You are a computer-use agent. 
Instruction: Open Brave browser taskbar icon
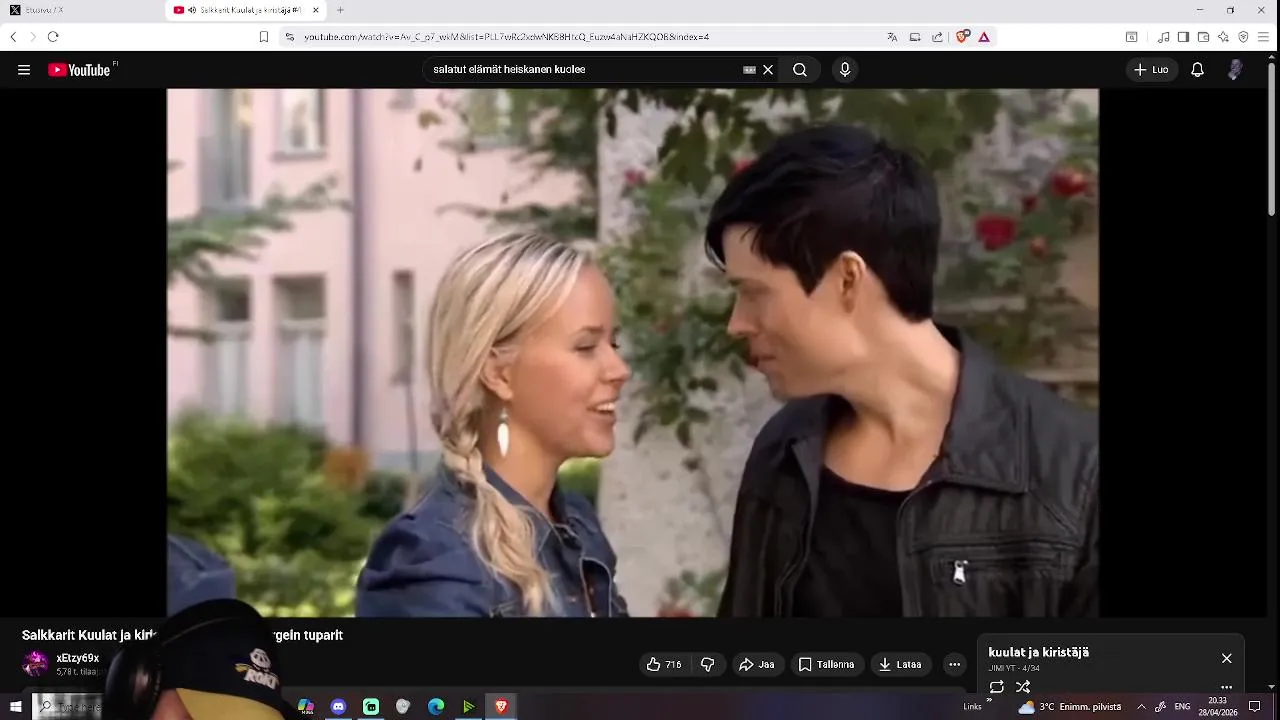[x=501, y=706]
